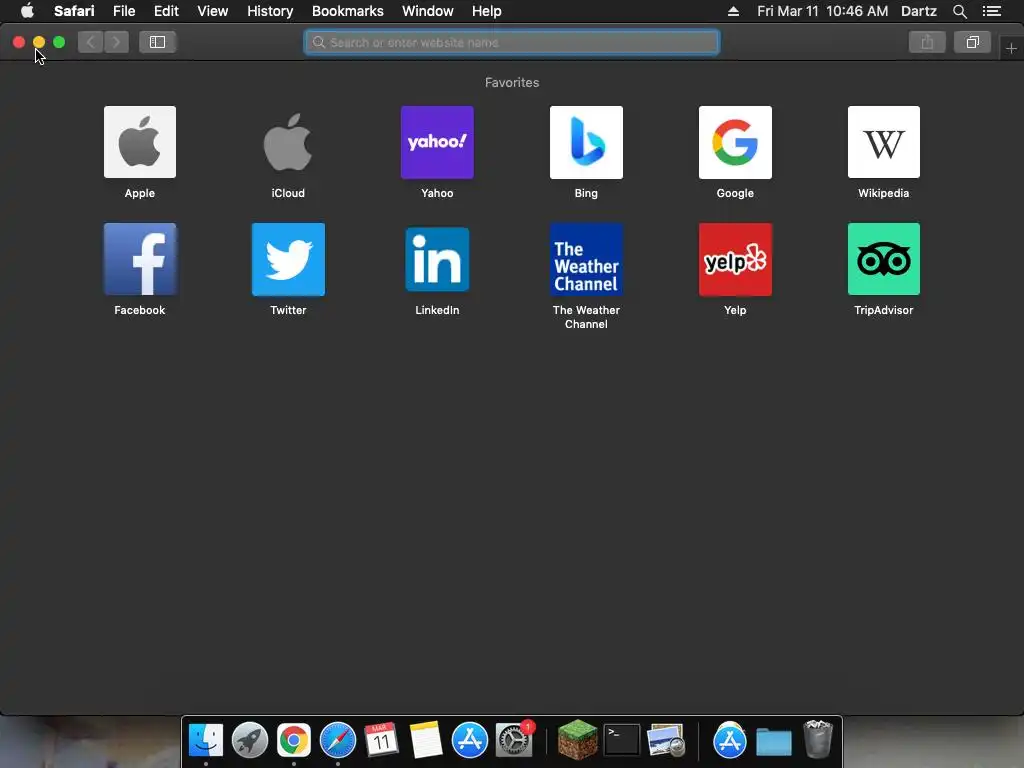Open the Google favorite tile
Screen dimensions: 1024x768
(x=735, y=142)
